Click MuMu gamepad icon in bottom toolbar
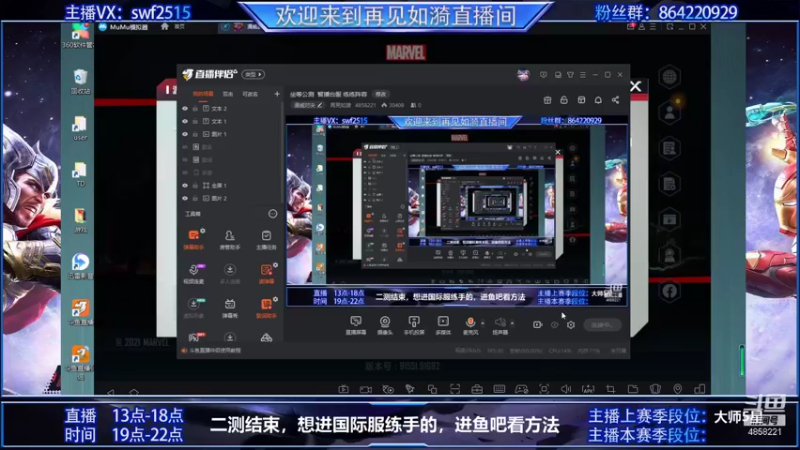This screenshot has width=800, height=450. 521,389
